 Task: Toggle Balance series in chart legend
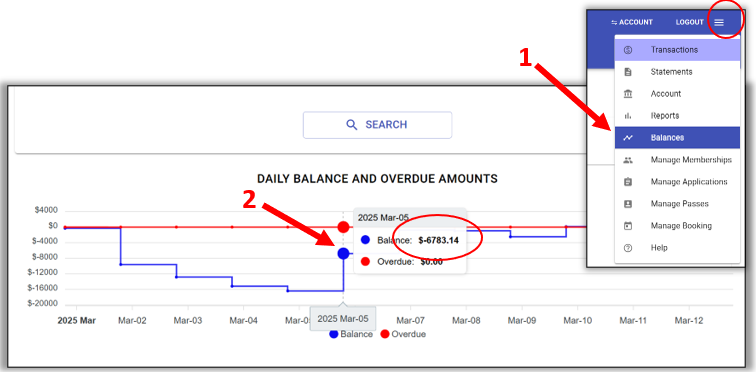coord(351,334)
